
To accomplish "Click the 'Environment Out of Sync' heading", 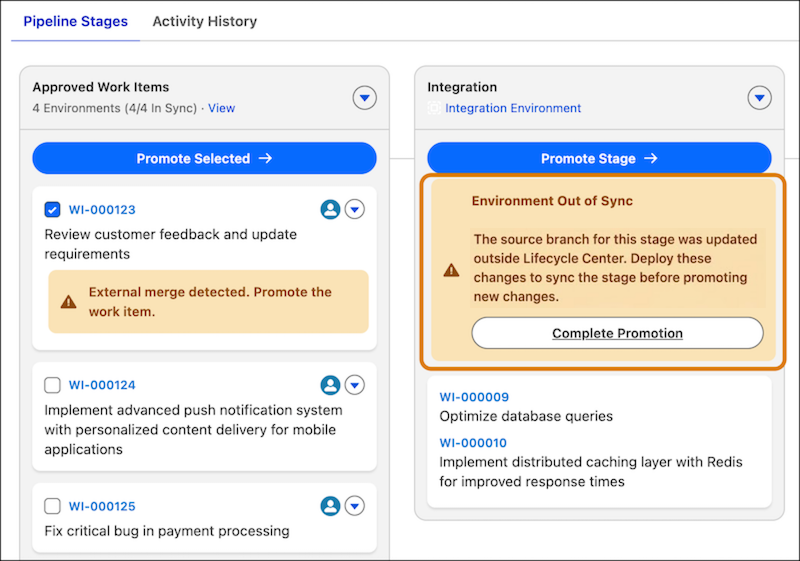I will [552, 201].
